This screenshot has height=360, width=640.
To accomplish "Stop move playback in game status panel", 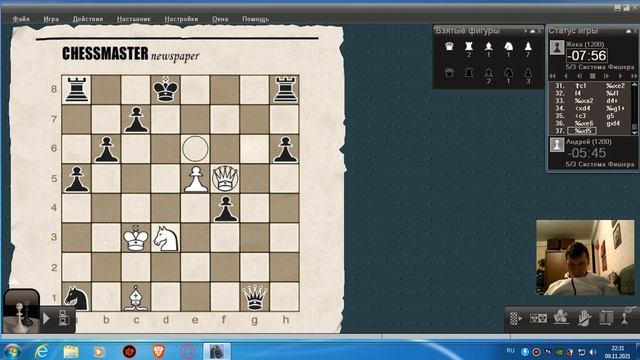I will [x=593, y=76].
